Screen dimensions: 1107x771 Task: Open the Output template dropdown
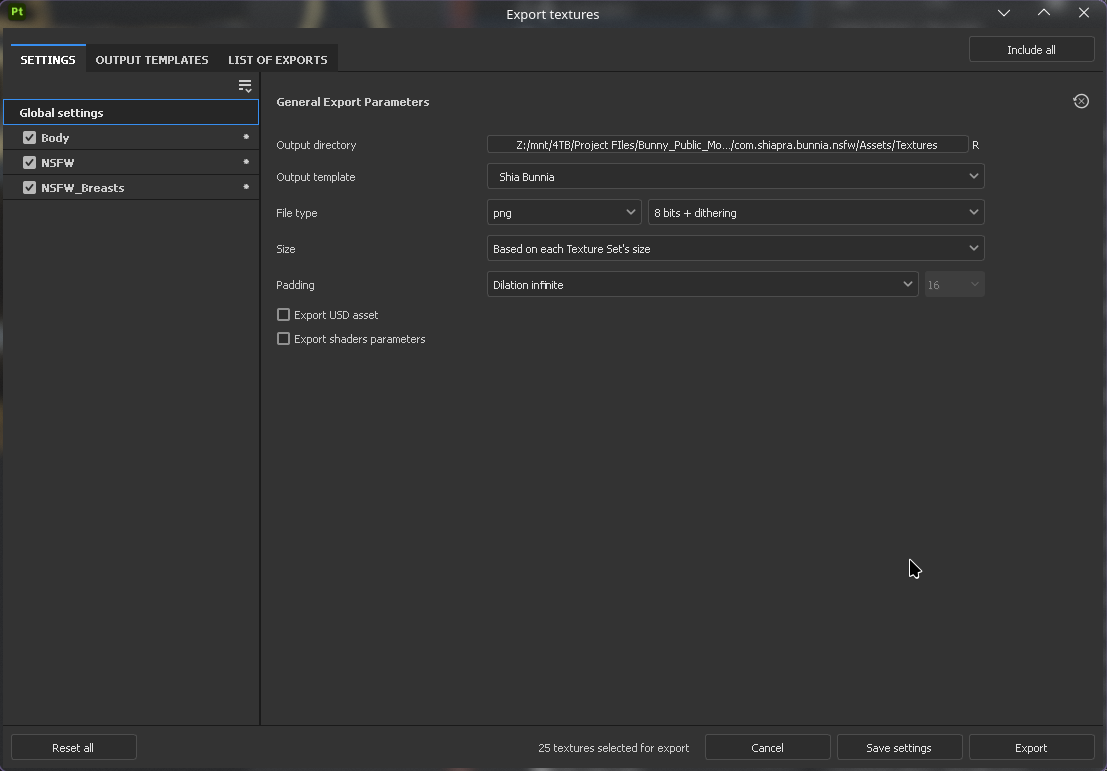point(735,177)
